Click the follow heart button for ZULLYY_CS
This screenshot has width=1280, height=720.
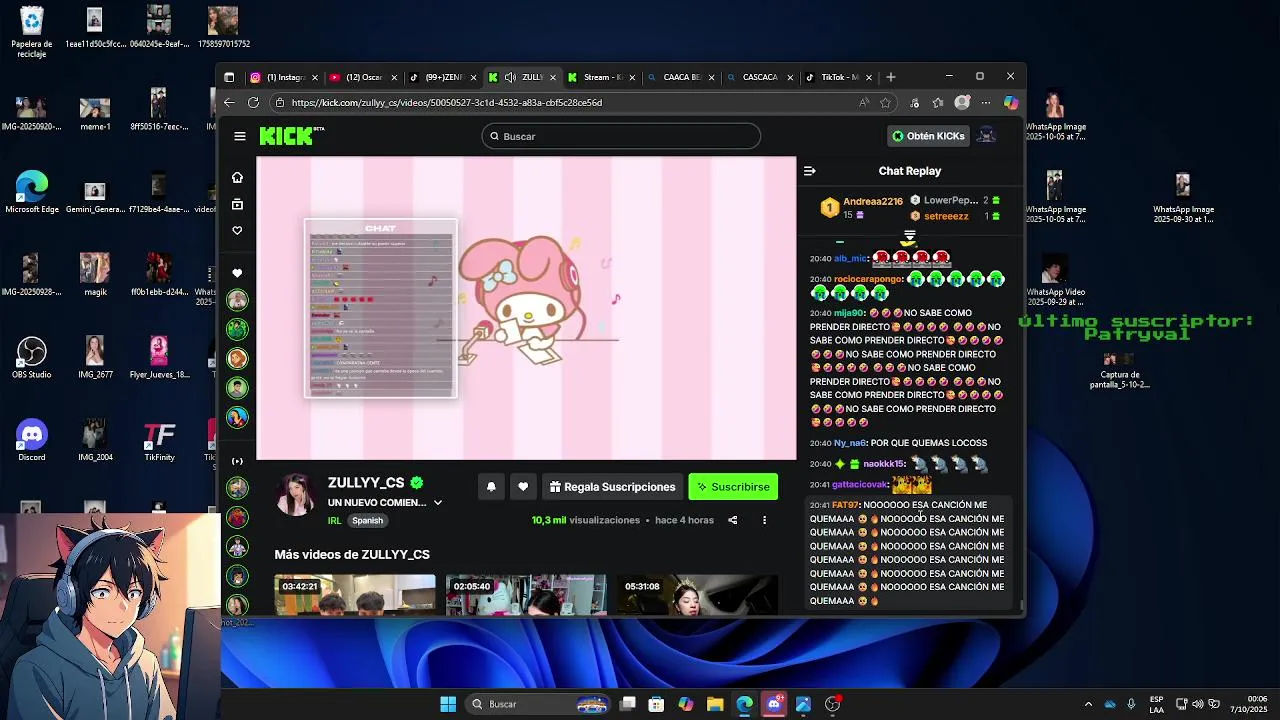[523, 487]
